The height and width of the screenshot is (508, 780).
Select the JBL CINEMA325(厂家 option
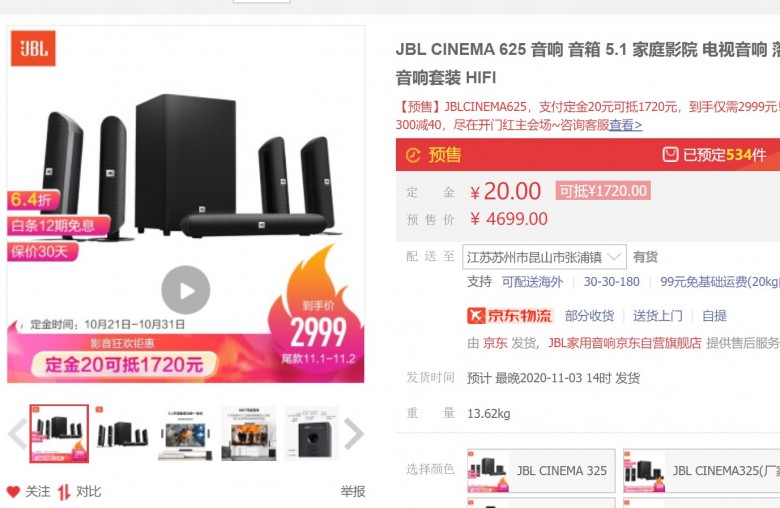[701, 471]
